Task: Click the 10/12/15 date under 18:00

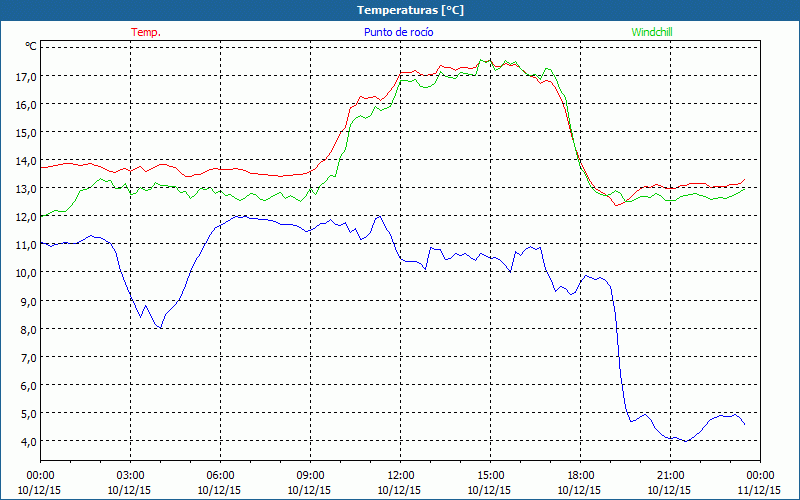Action: click(x=580, y=490)
